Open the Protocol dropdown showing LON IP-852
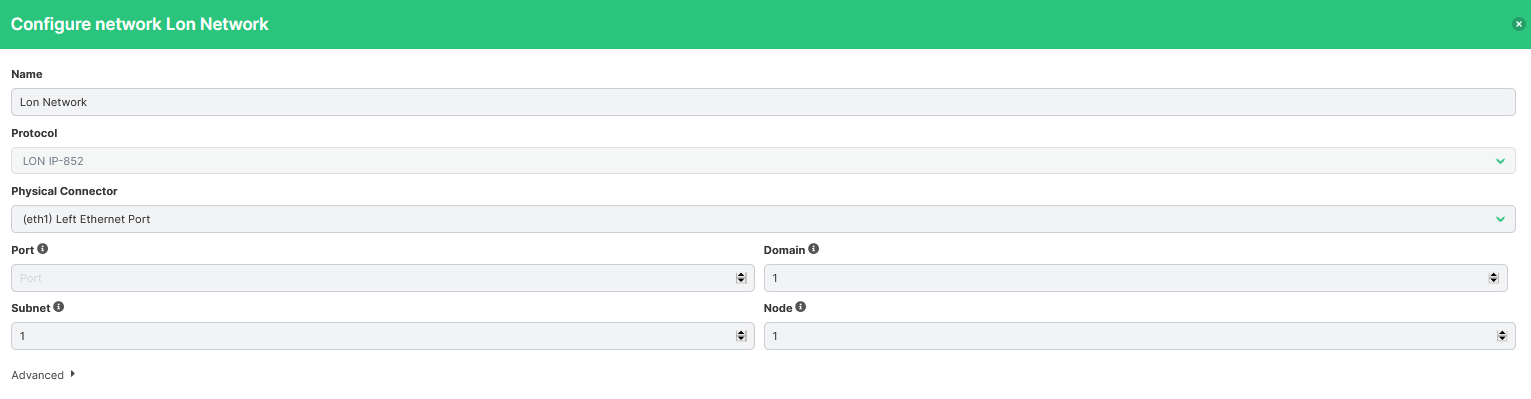The height and width of the screenshot is (399, 1531). 763,160
